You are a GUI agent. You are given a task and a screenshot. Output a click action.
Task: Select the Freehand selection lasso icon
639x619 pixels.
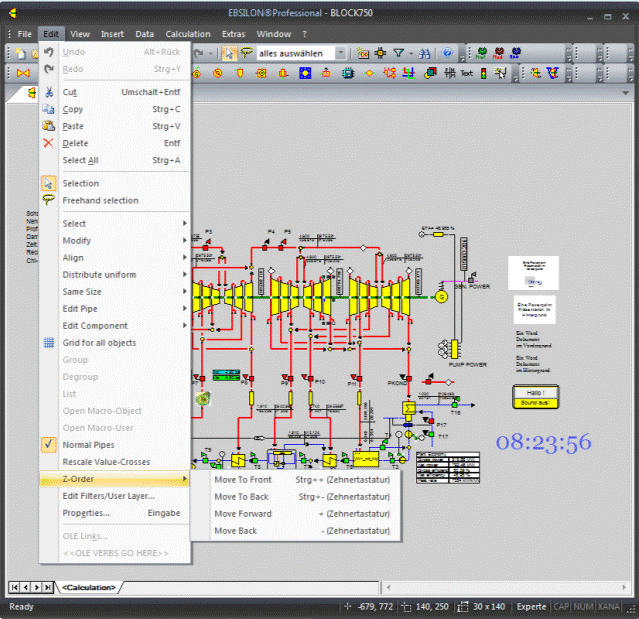48,200
